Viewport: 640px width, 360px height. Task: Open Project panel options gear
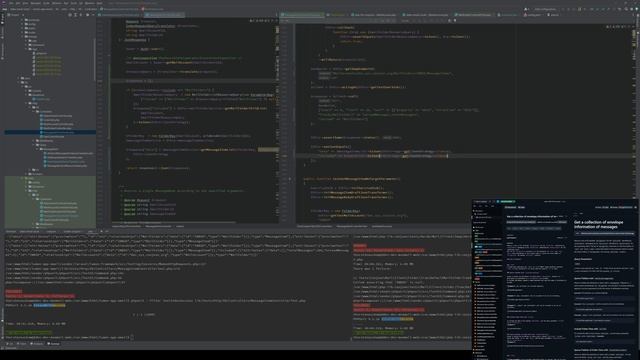click(86, 15)
